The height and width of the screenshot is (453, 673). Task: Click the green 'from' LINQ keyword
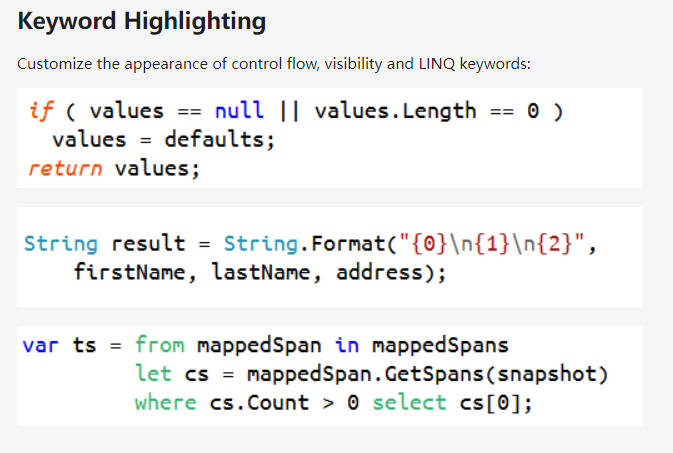(160, 344)
